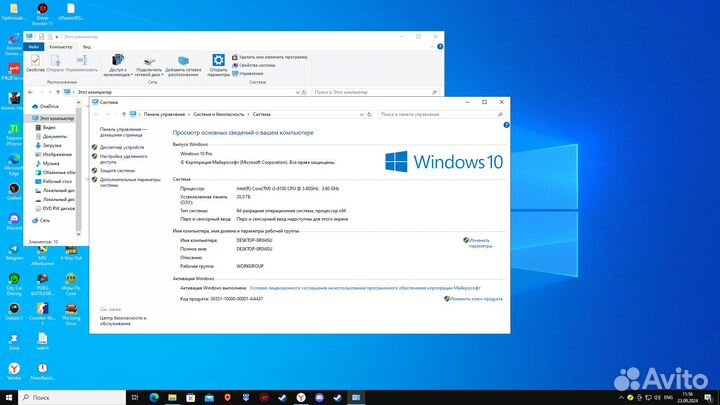Open Microsoft Store from taskbar
The image size is (720, 405).
coord(191,398)
